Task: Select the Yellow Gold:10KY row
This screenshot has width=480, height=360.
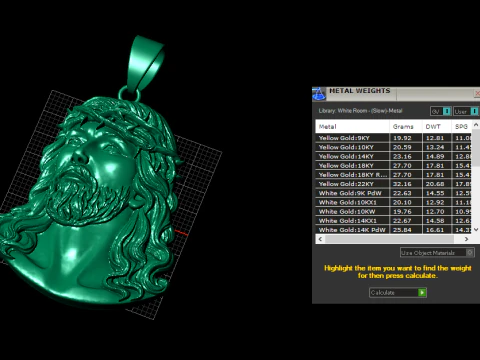Action: [x=393, y=147]
